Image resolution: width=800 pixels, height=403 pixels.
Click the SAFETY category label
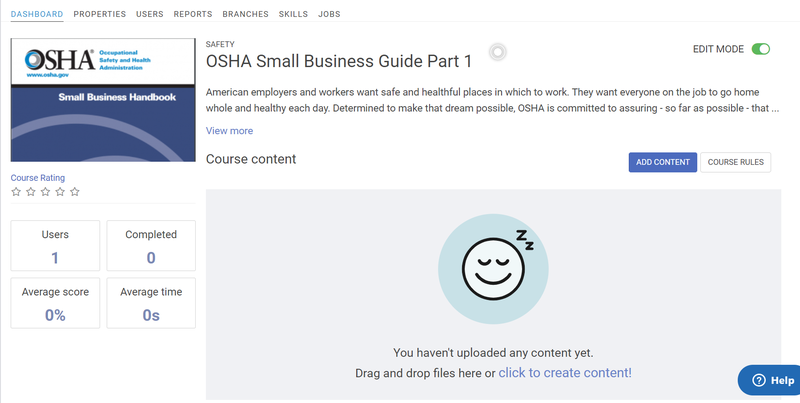click(220, 44)
